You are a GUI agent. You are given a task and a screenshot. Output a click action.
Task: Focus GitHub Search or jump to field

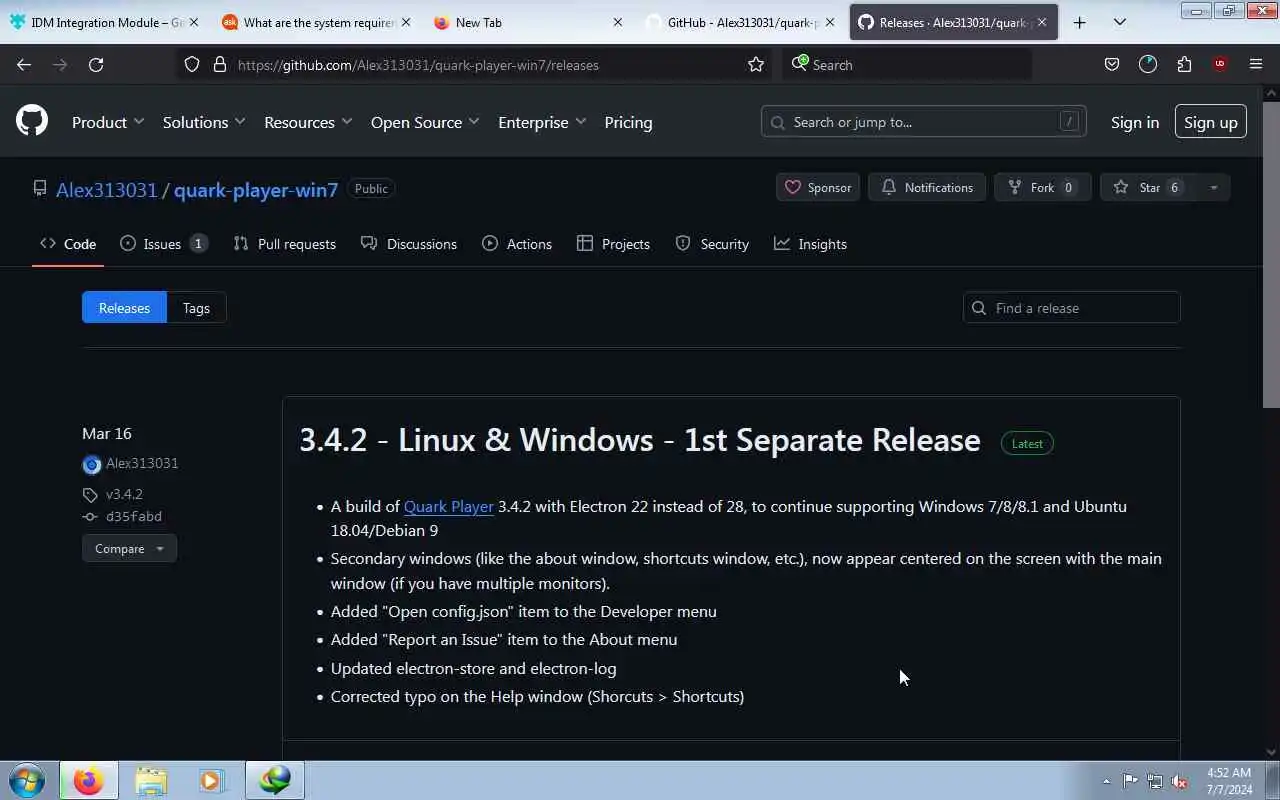[923, 122]
